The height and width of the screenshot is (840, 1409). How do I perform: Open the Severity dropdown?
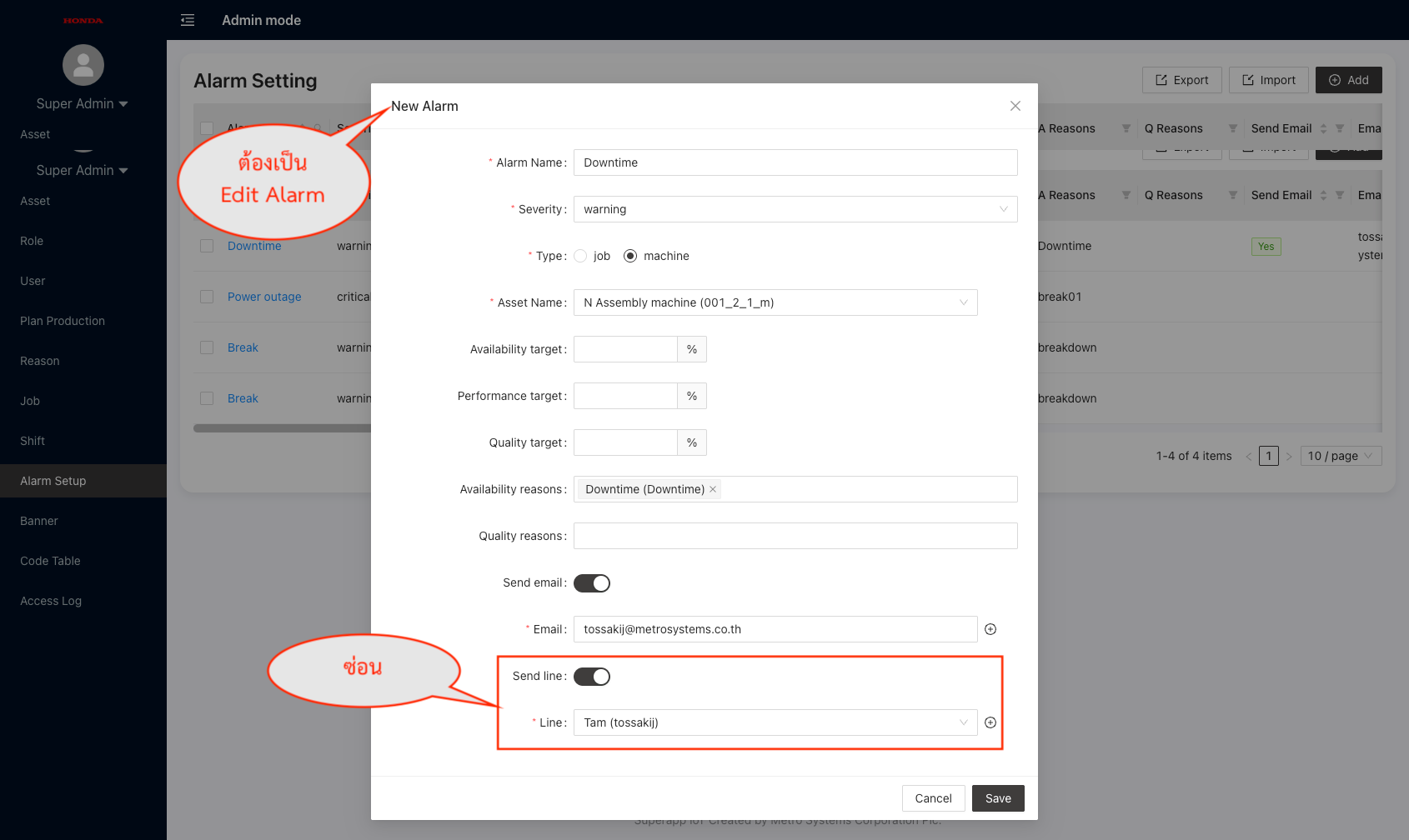tap(795, 209)
